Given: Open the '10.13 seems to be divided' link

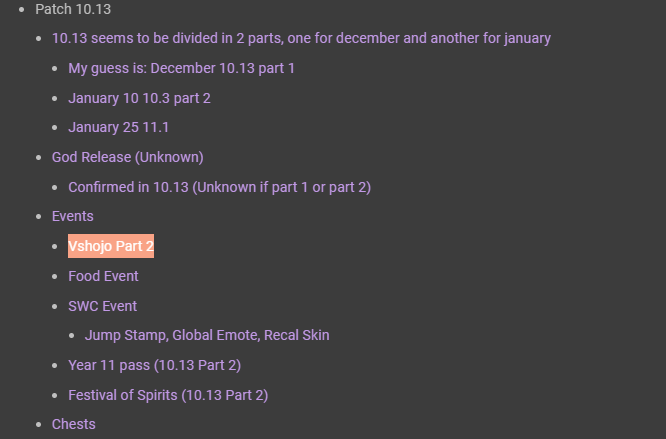Looking at the screenshot, I should click(301, 38).
